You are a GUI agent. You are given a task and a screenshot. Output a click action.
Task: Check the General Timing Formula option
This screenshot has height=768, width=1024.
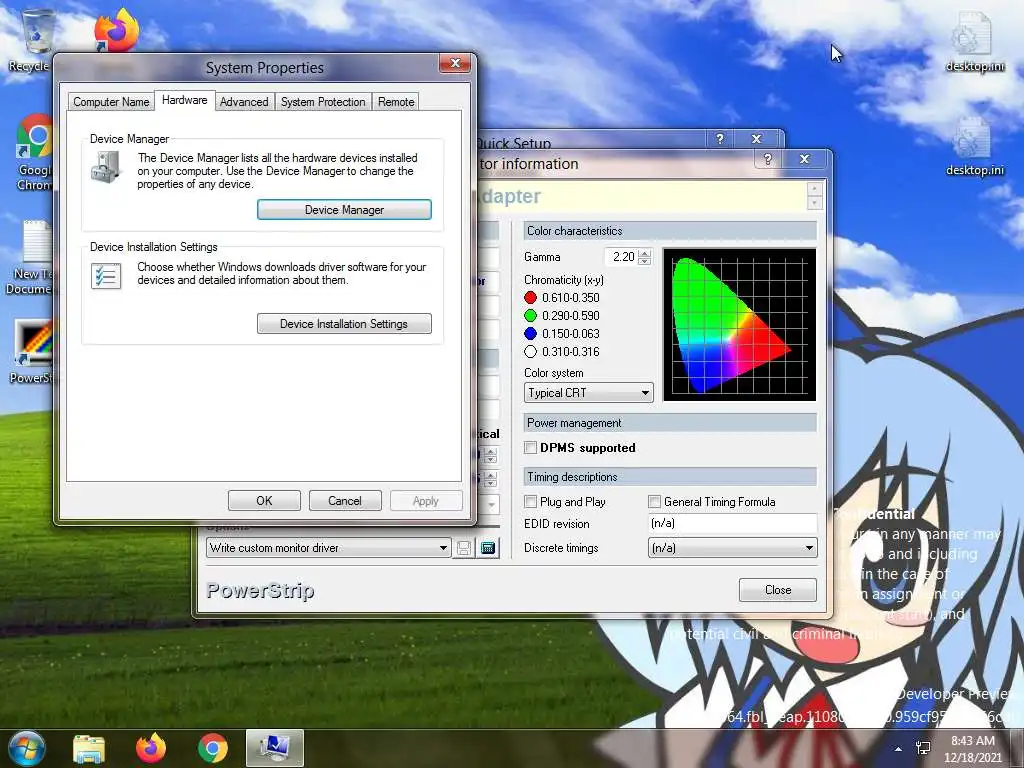(654, 502)
